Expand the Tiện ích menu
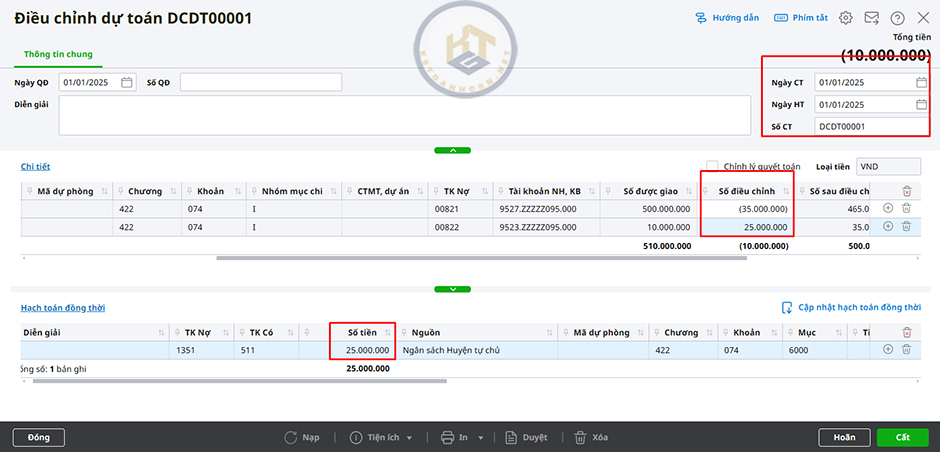Screen dimensions: 940x452 tap(383, 437)
